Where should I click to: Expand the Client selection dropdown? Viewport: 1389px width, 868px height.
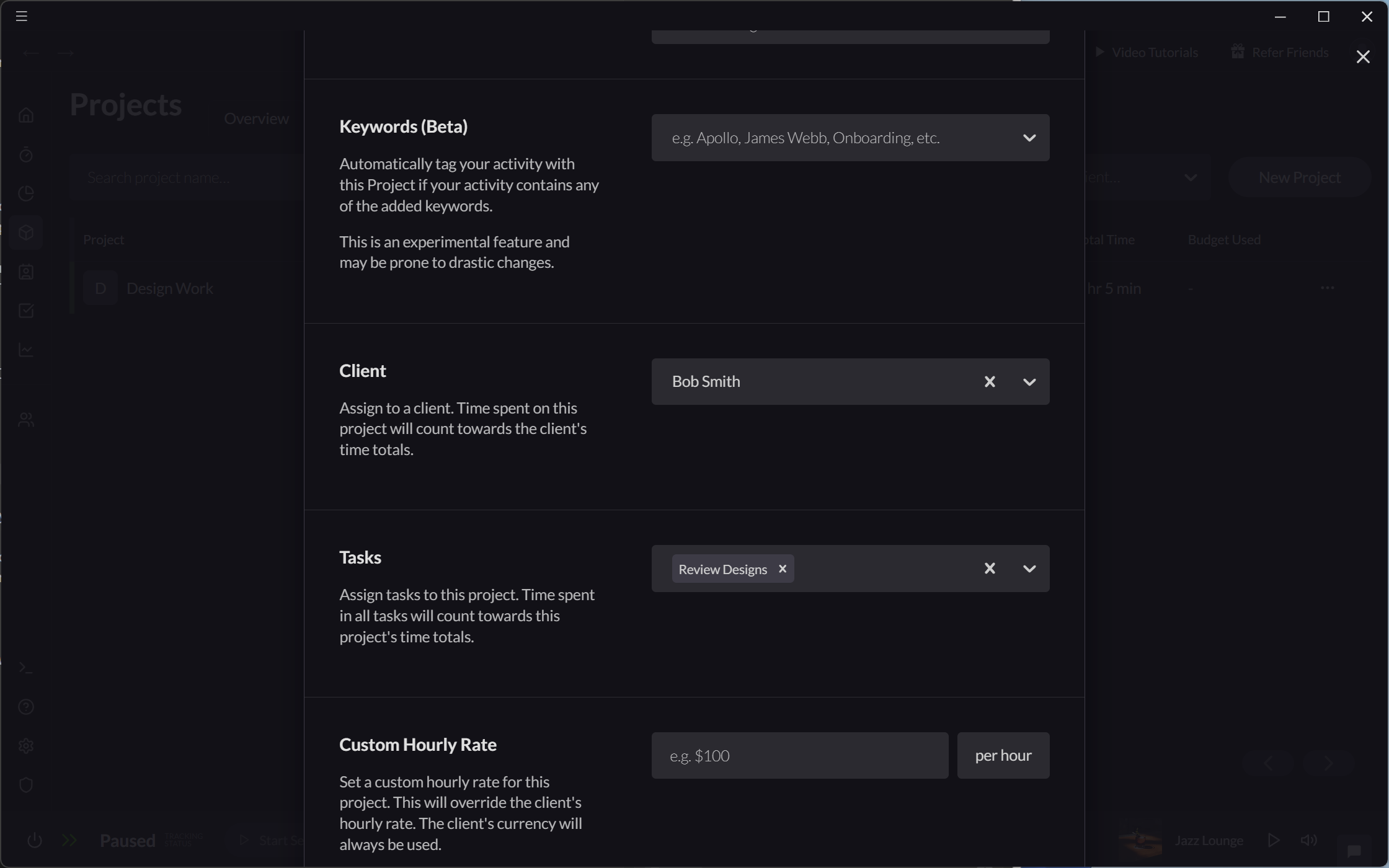1029,381
